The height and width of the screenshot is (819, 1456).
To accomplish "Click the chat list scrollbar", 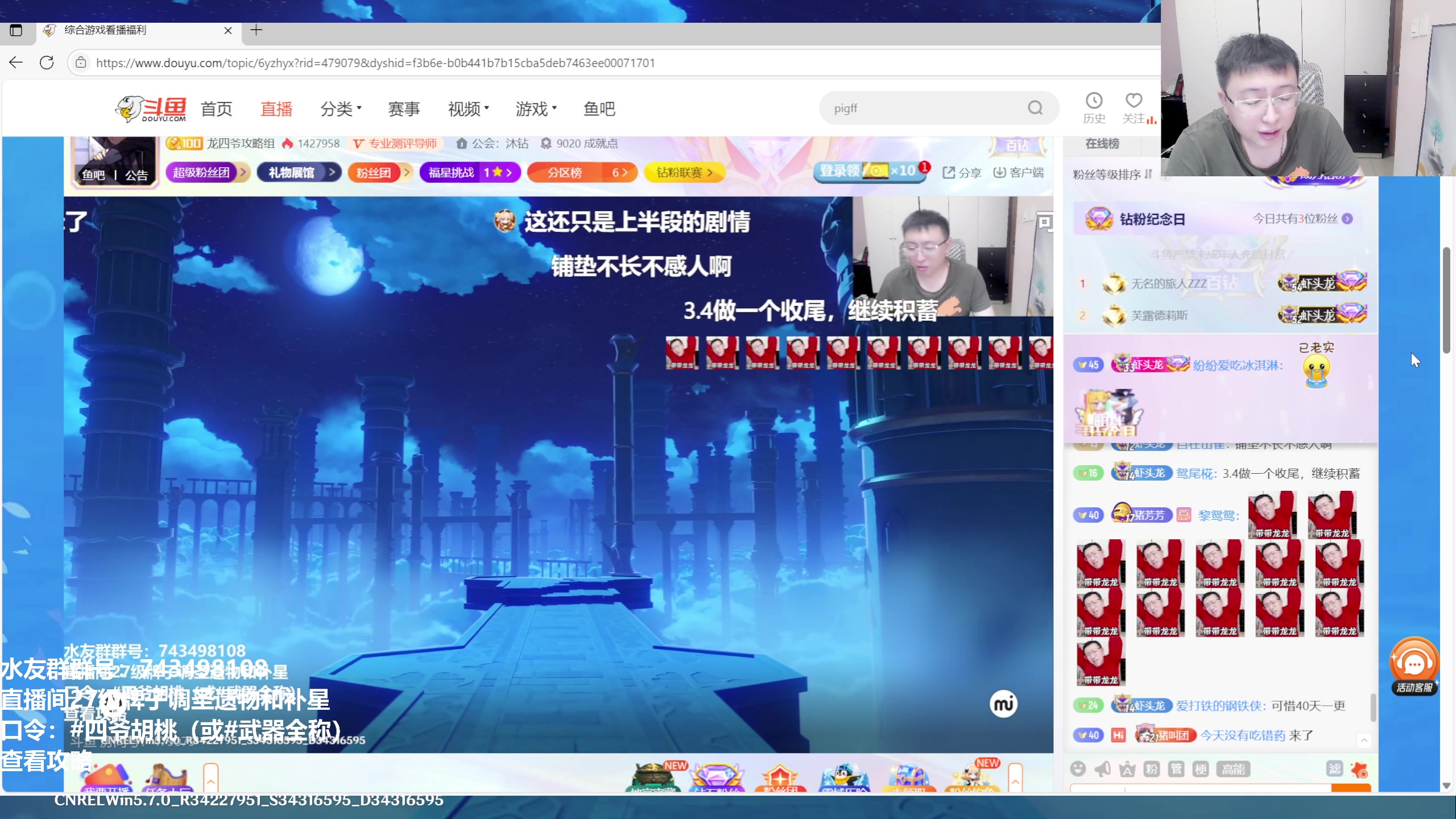I will 1374,708.
